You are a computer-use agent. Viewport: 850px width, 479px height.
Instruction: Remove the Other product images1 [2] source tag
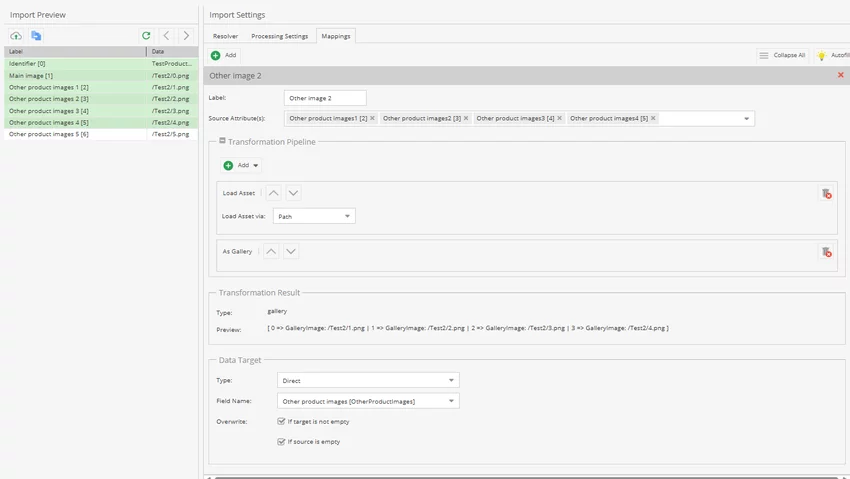pyautogui.click(x=372, y=118)
